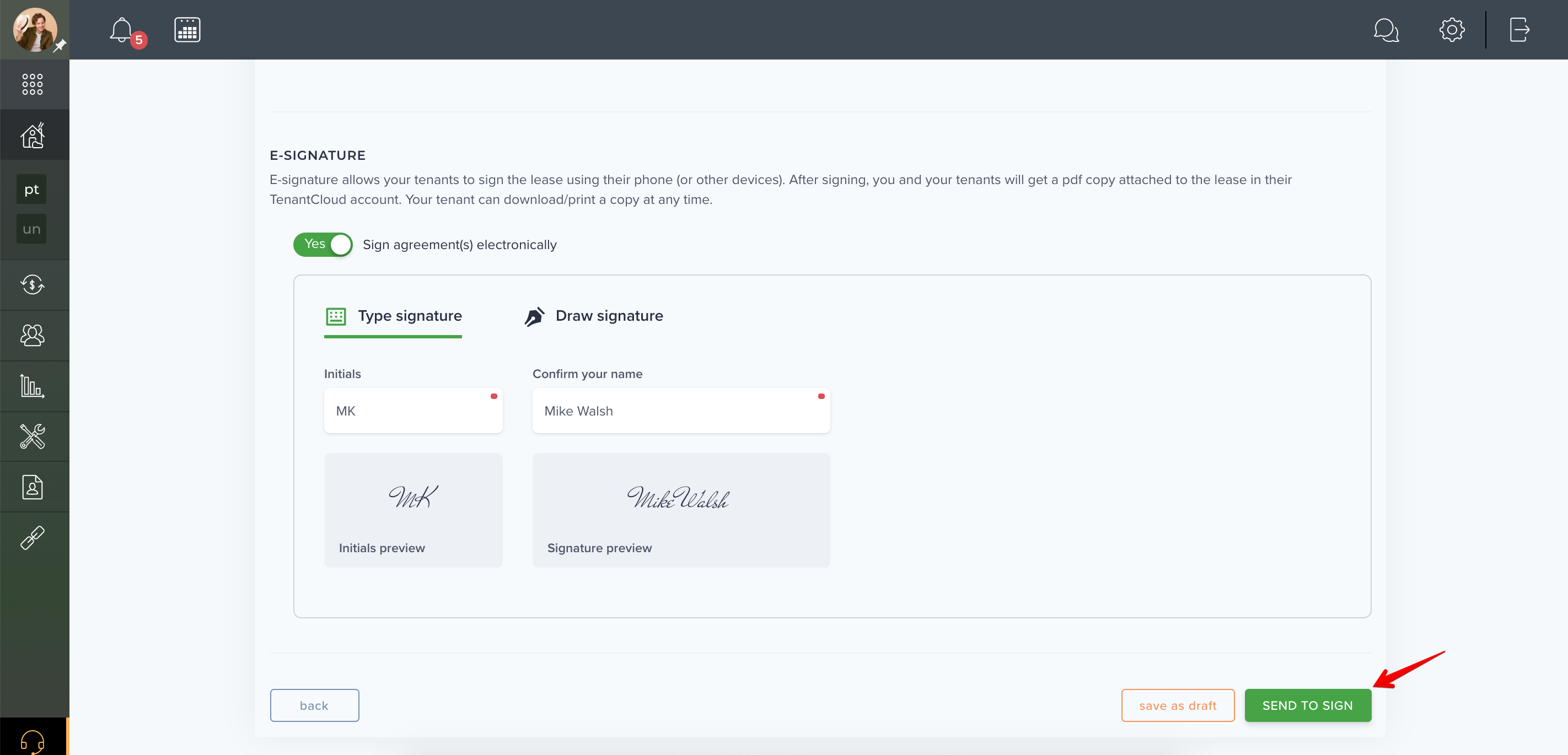The width and height of the screenshot is (1568, 755).
Task: Click the E-SIGNATURE heading text
Action: pyautogui.click(x=317, y=155)
